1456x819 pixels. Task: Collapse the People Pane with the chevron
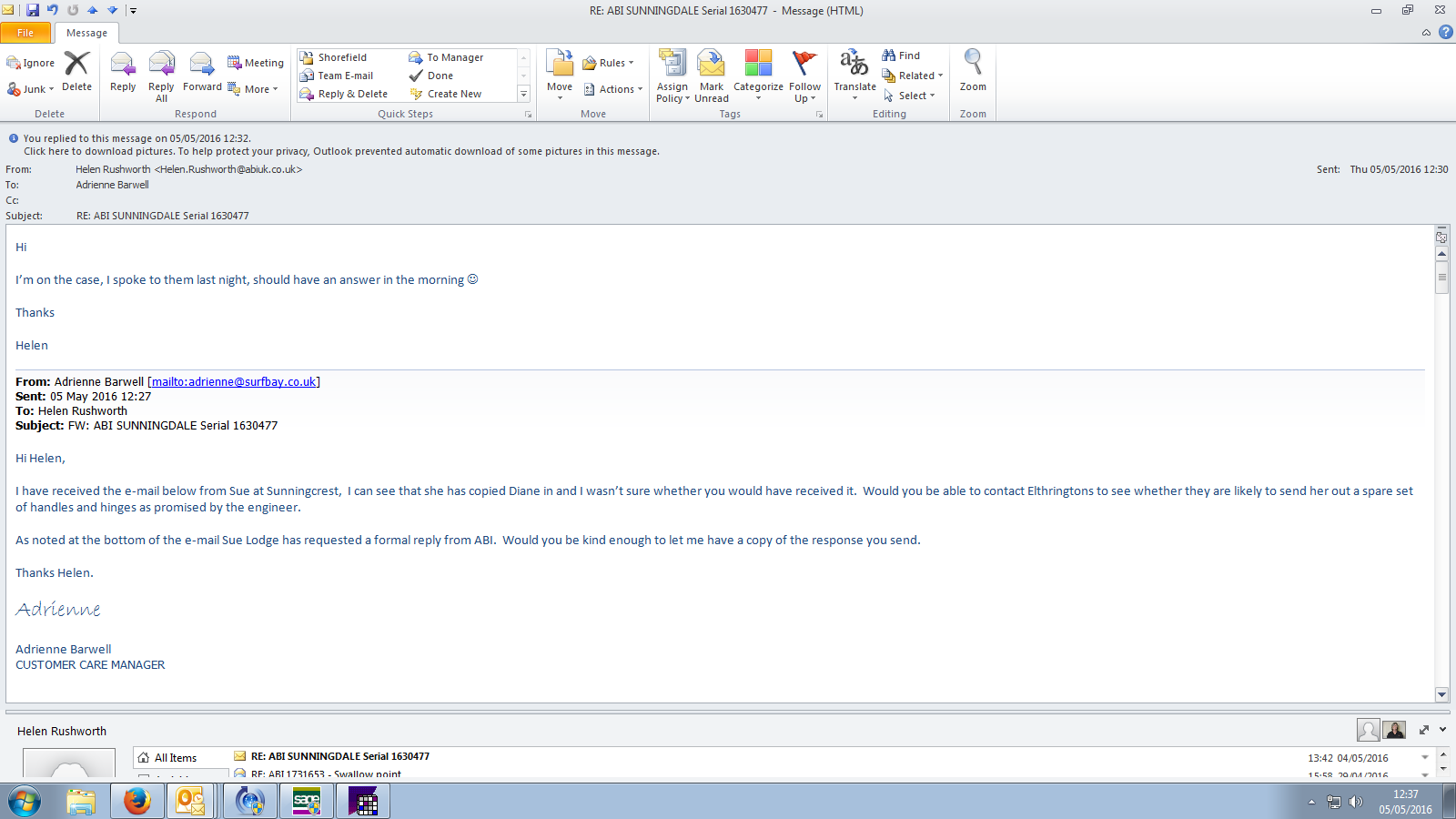coord(1442,729)
